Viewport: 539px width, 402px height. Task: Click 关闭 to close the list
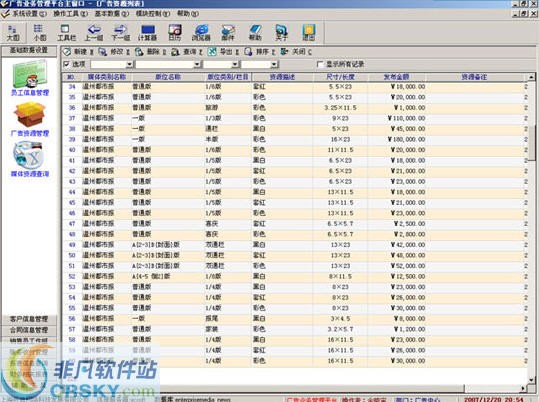[296, 52]
